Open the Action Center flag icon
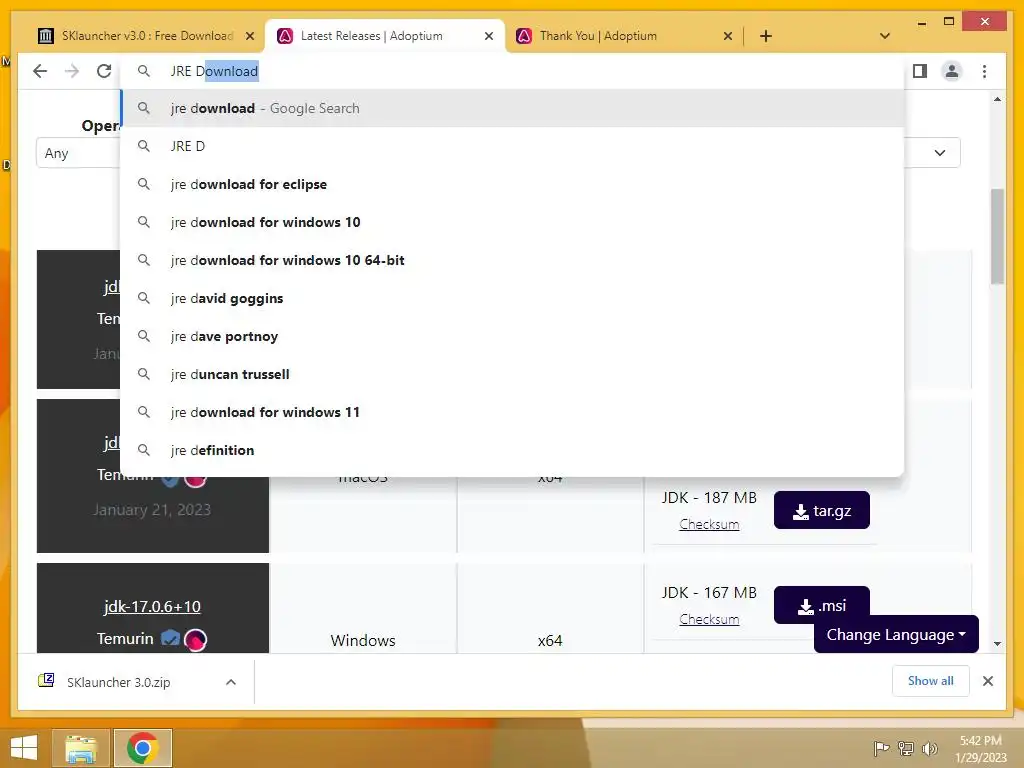 [x=881, y=748]
